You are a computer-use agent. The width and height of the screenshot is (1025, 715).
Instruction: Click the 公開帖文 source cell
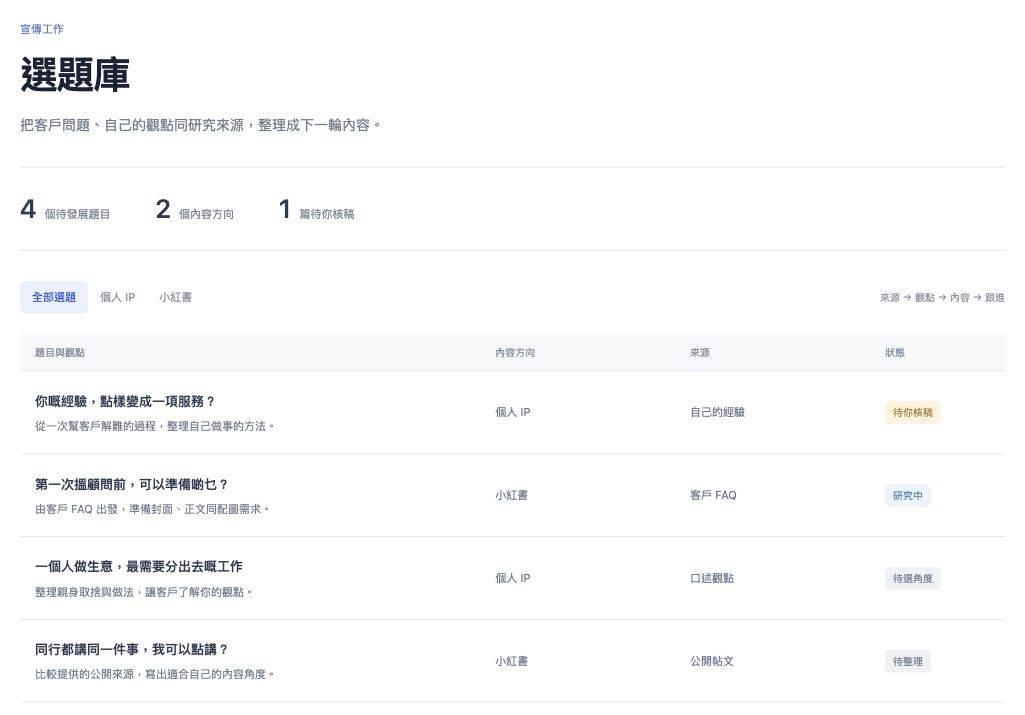pos(712,661)
